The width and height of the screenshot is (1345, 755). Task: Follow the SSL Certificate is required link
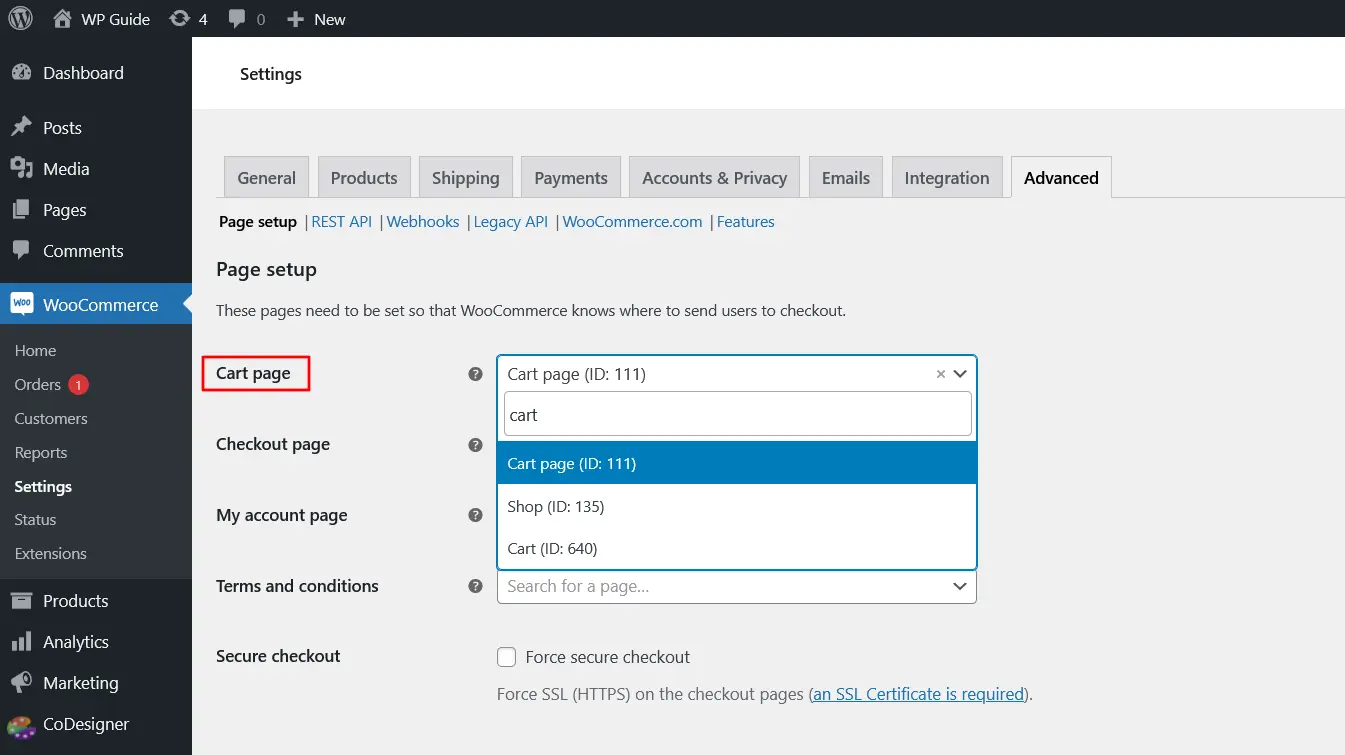[x=918, y=694]
